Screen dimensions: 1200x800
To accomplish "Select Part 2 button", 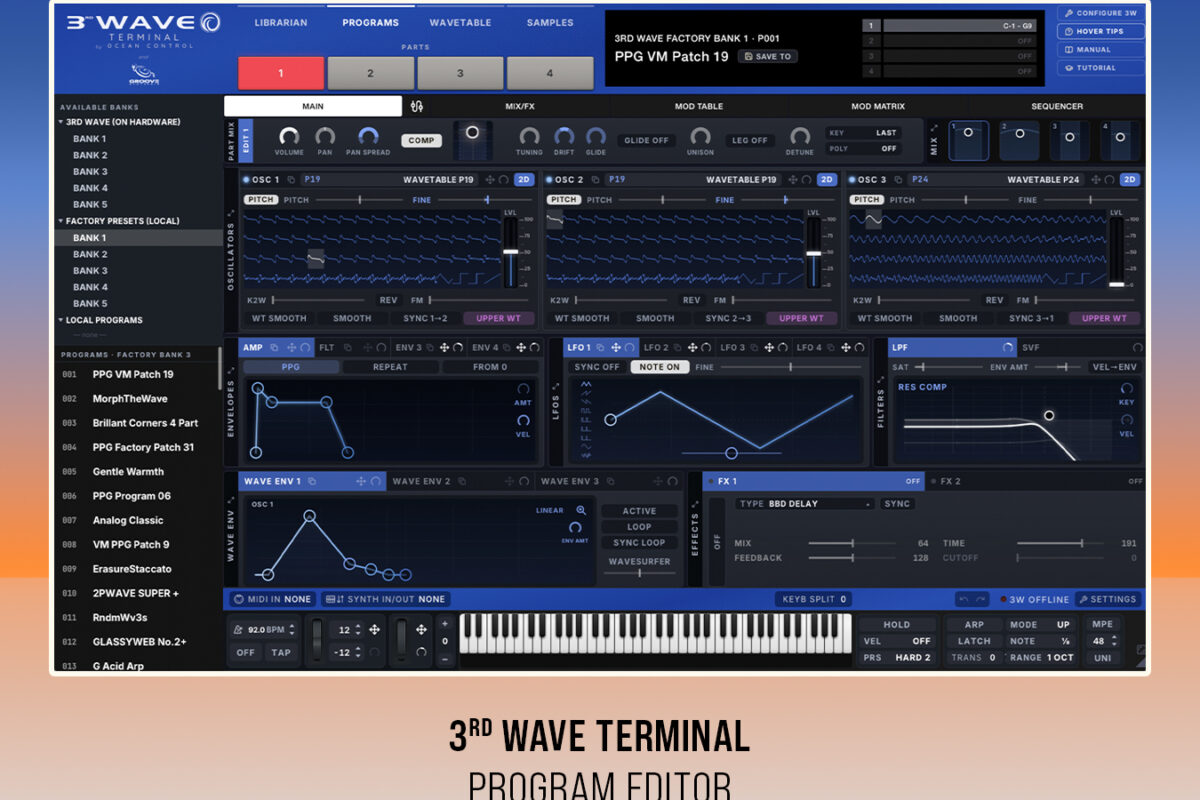I will click(370, 73).
